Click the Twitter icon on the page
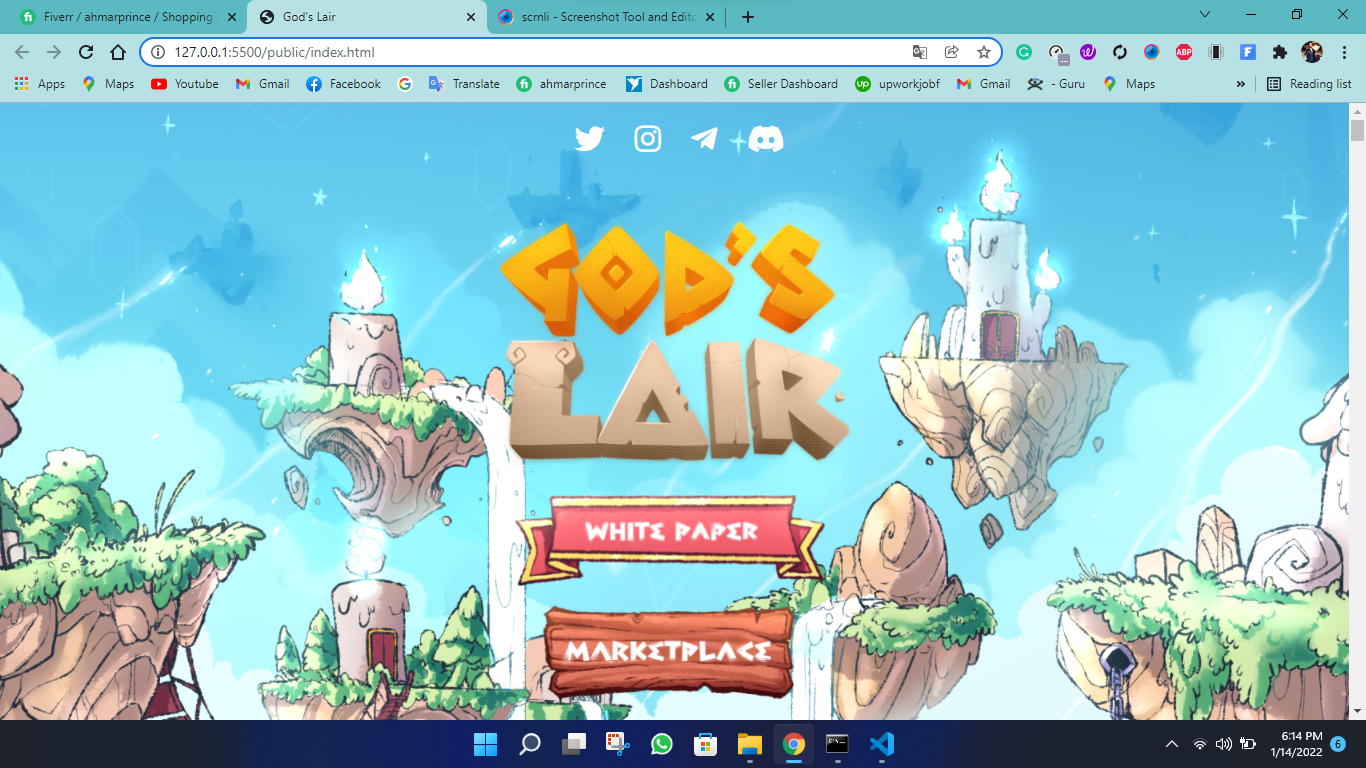The image size is (1366, 768). (589, 138)
